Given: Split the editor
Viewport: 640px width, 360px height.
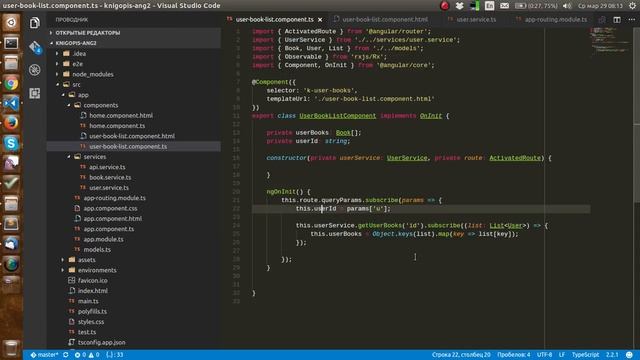Looking at the screenshot, I should (617, 20).
